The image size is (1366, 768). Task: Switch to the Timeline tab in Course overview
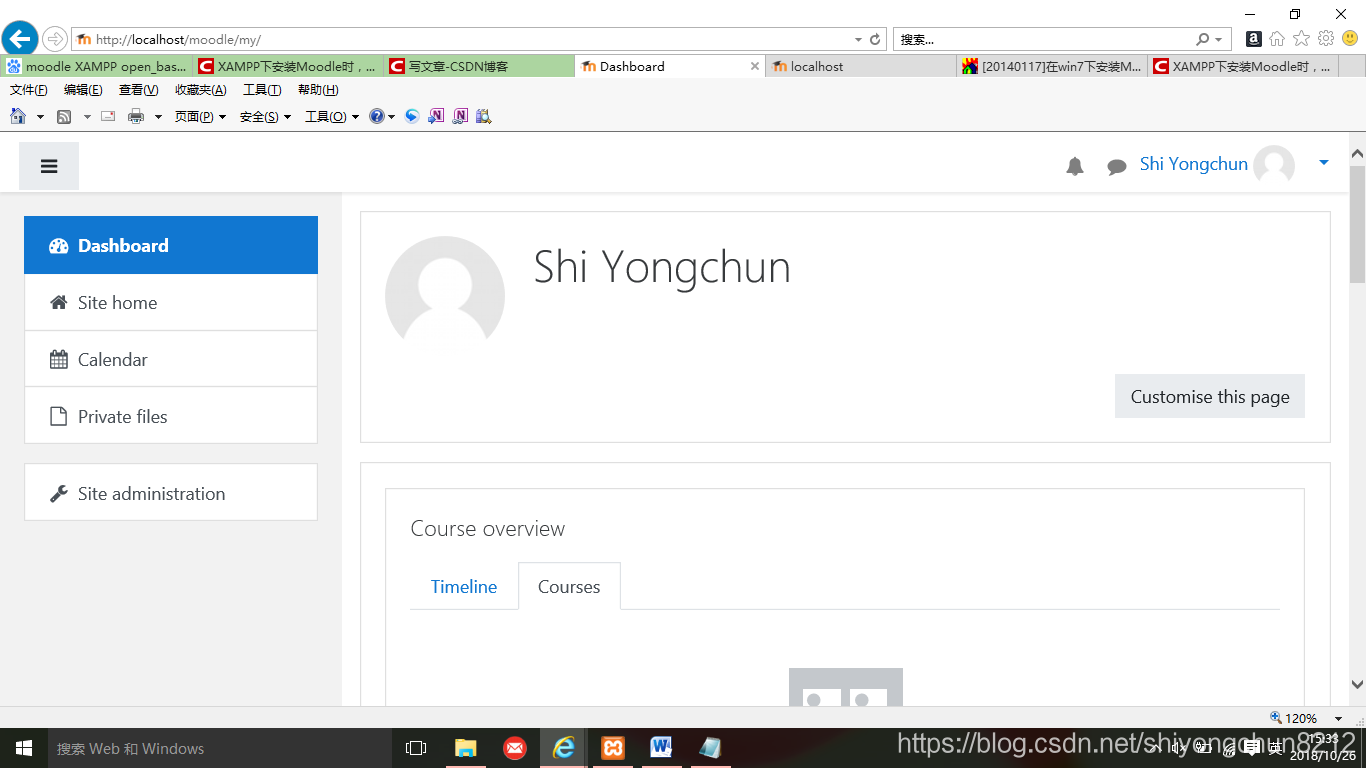click(464, 586)
